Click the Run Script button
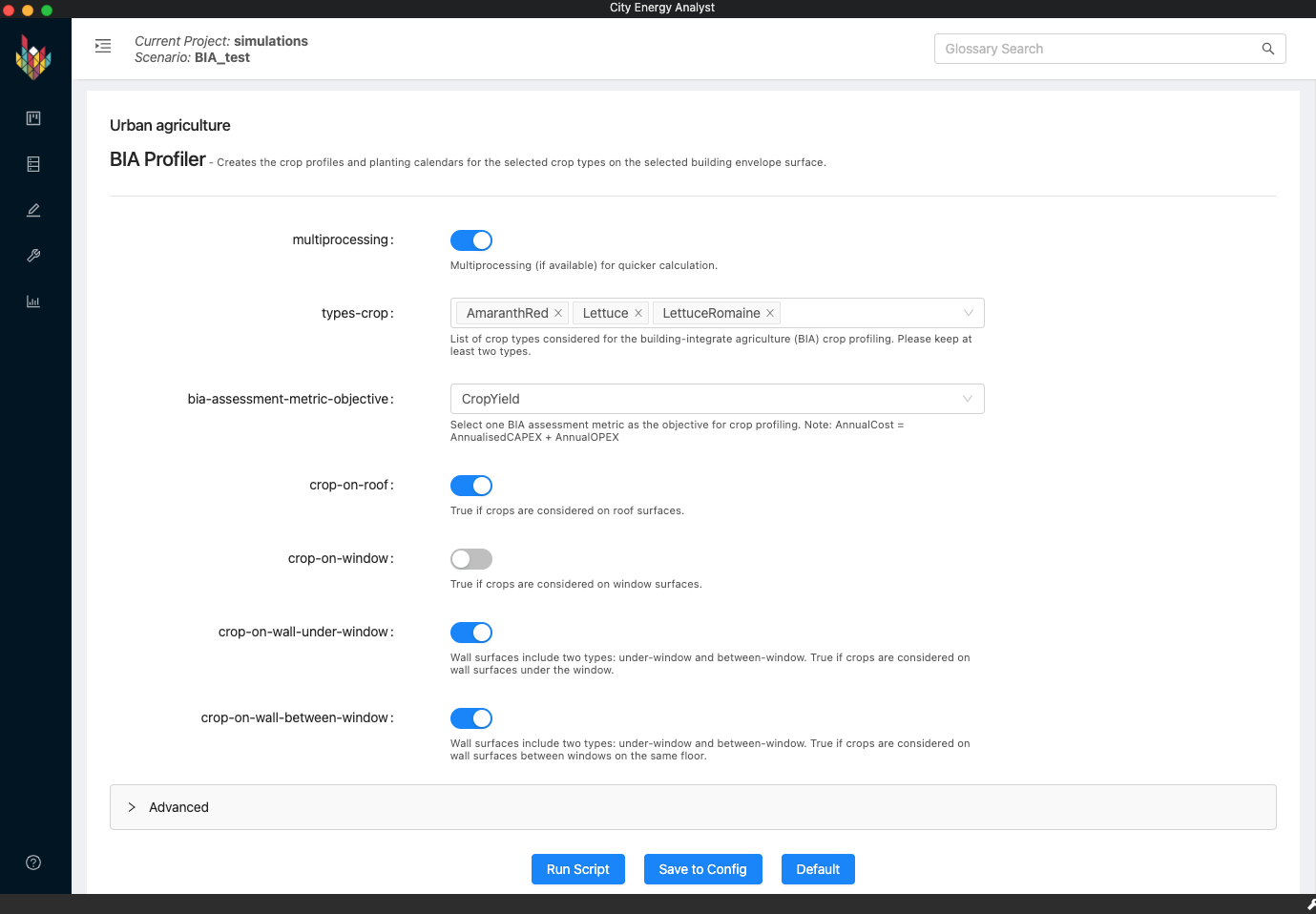The width and height of the screenshot is (1316, 914). coord(578,869)
